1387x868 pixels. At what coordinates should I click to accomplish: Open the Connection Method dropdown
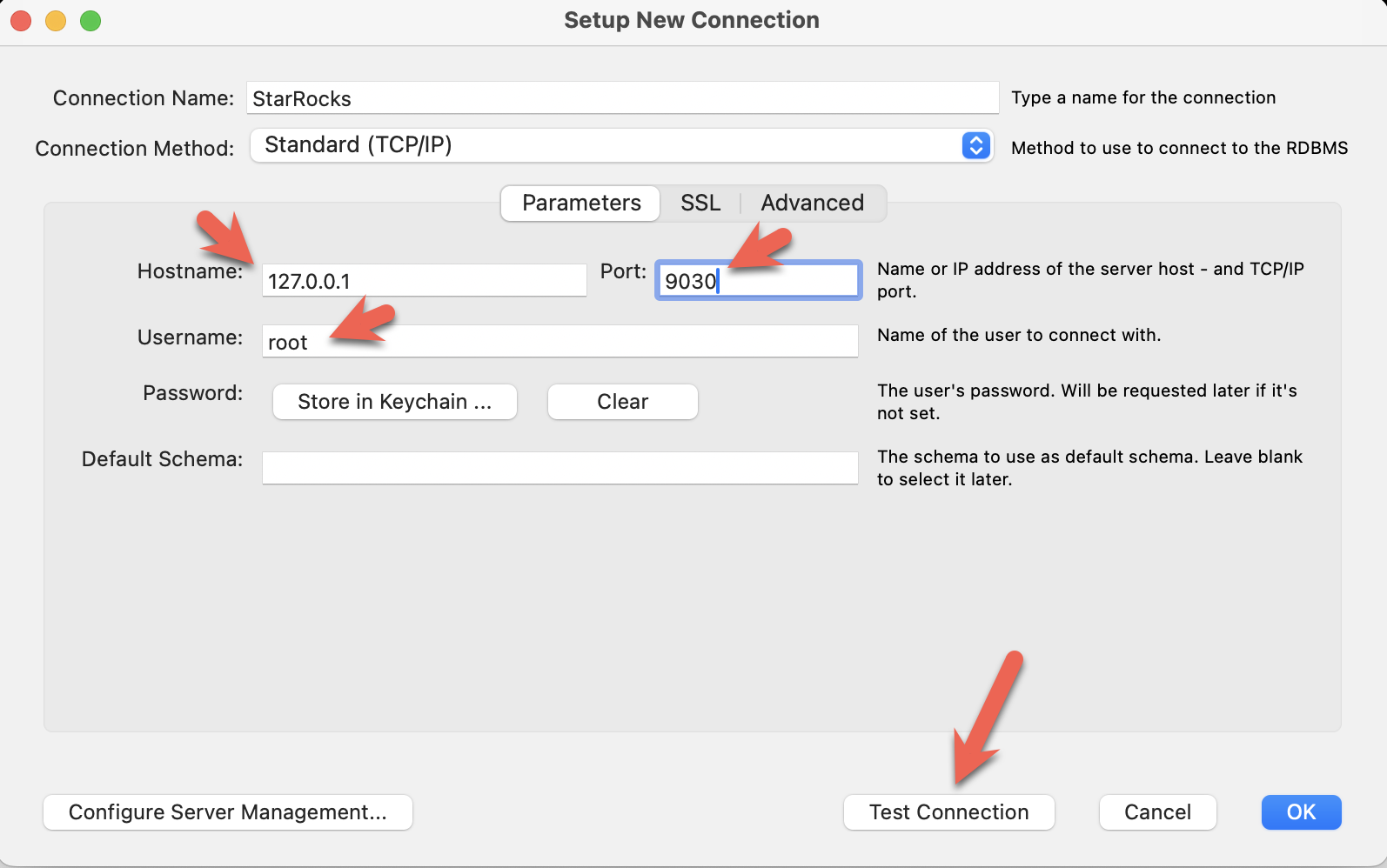point(609,145)
